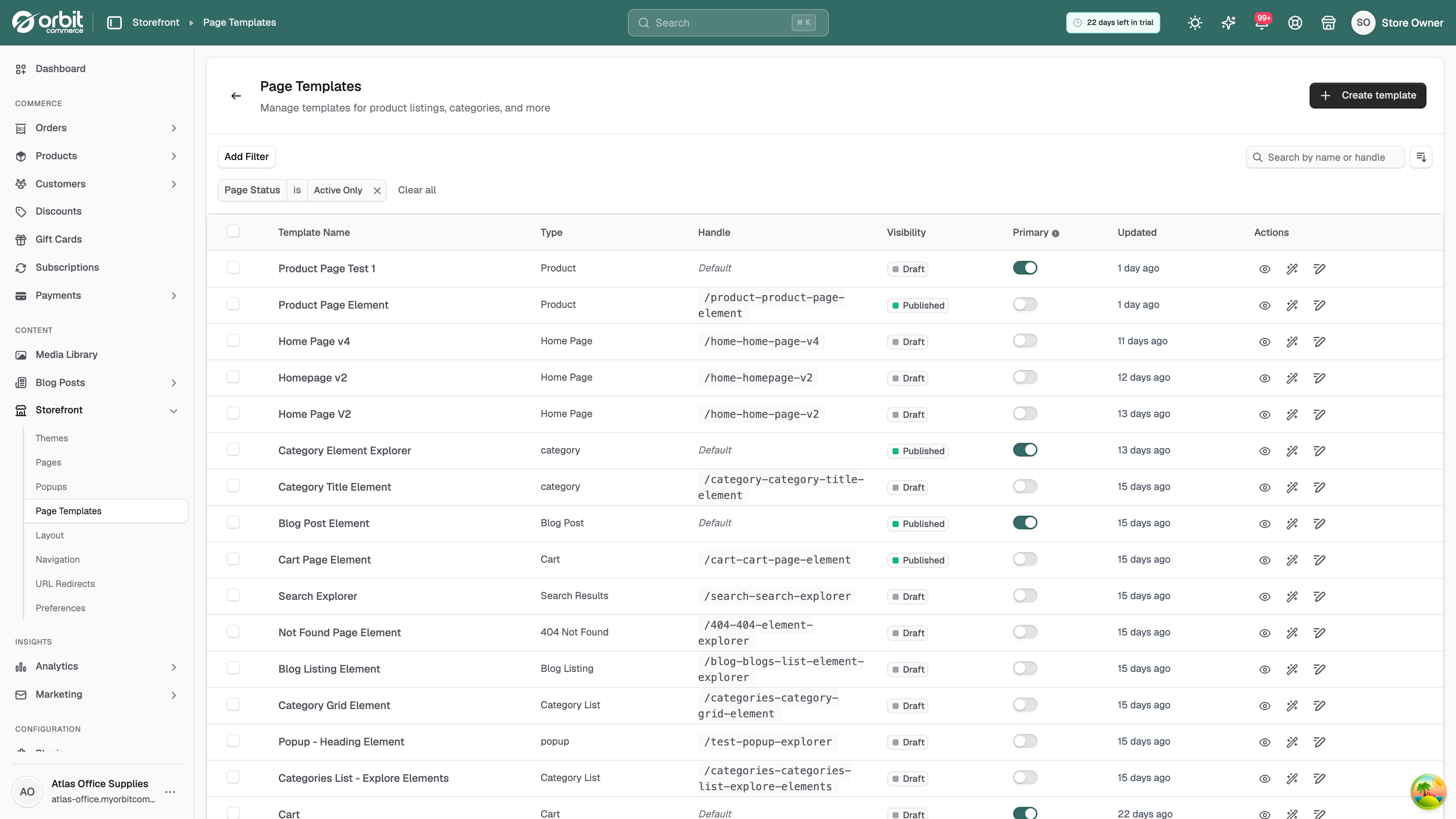Preview the Category Grid Element template

[1265, 706]
